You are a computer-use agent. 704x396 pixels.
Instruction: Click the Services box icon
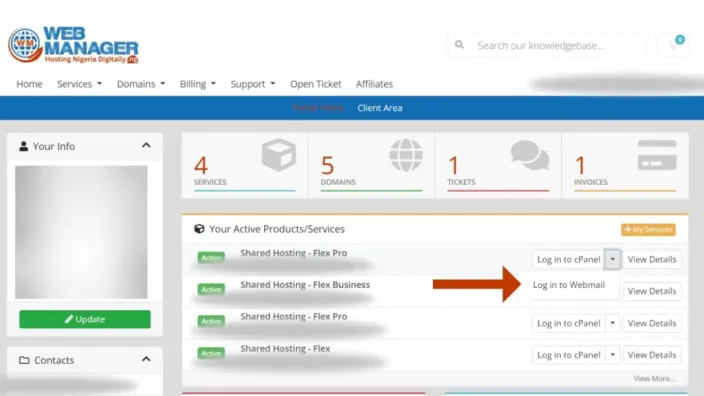tap(279, 155)
